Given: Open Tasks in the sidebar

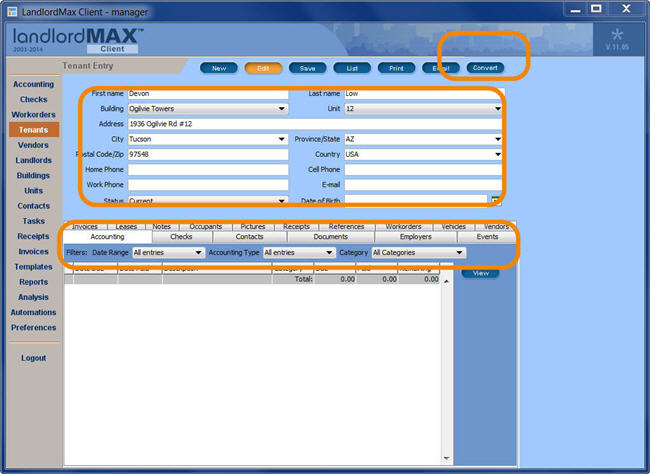Looking at the screenshot, I should click(x=34, y=221).
